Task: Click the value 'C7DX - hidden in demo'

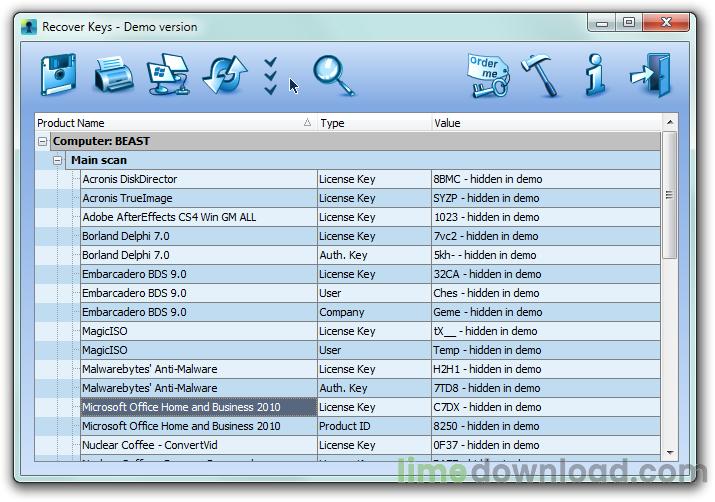Action: click(x=487, y=407)
